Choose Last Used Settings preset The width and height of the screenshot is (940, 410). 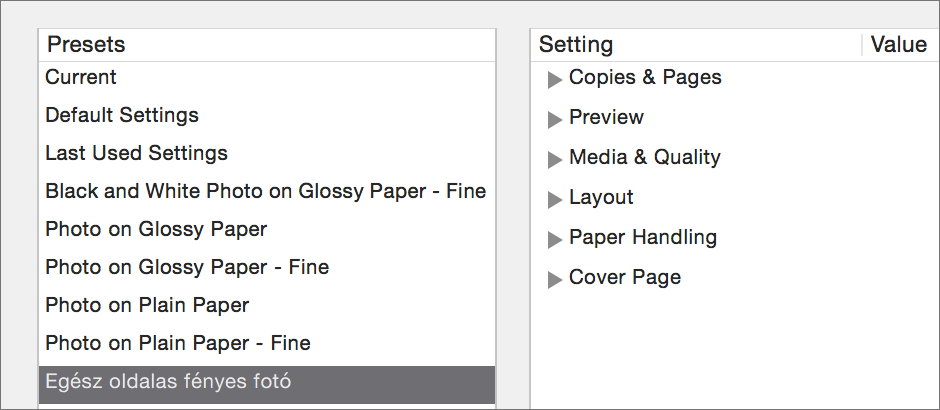[267, 153]
